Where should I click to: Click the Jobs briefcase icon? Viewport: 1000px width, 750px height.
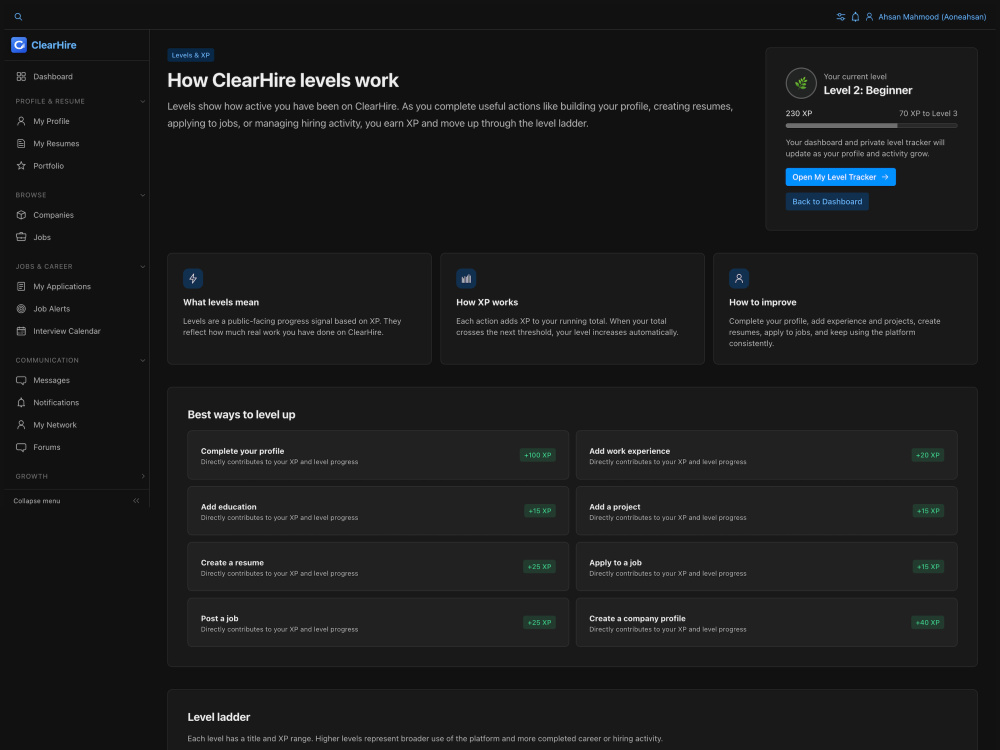coord(21,237)
